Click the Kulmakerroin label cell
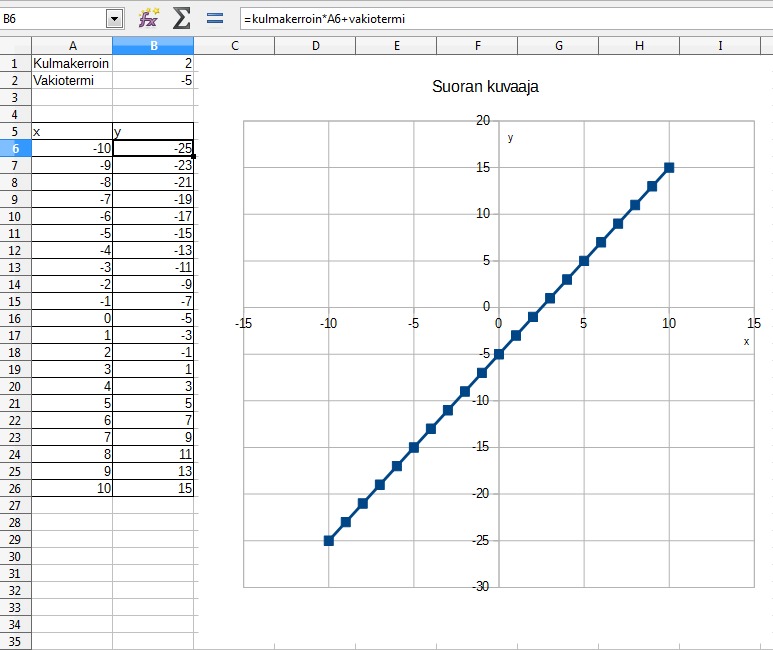 pos(72,64)
